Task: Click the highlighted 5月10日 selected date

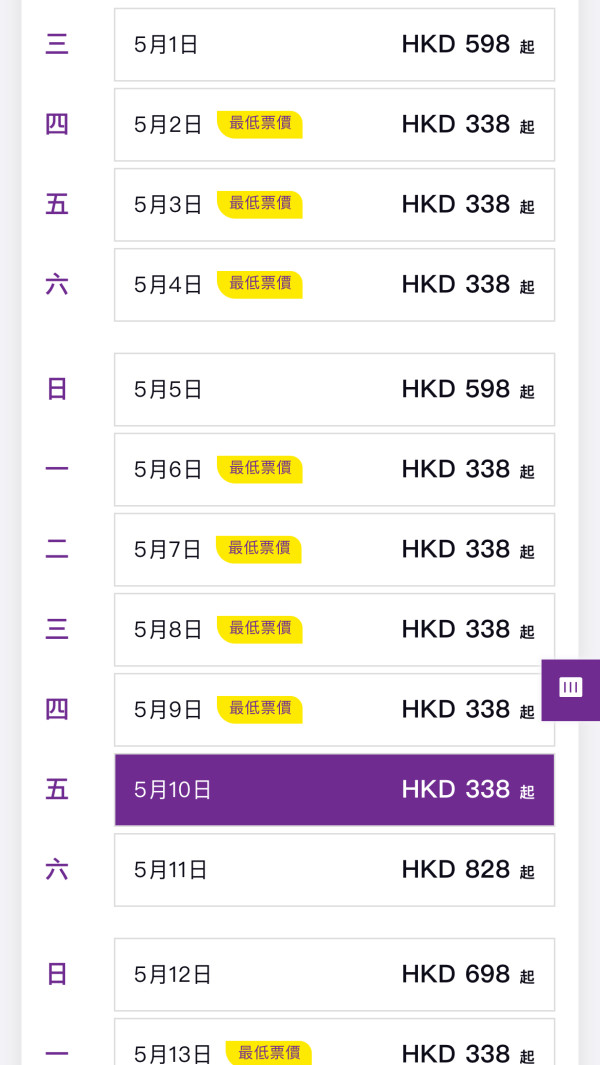Action: click(334, 789)
